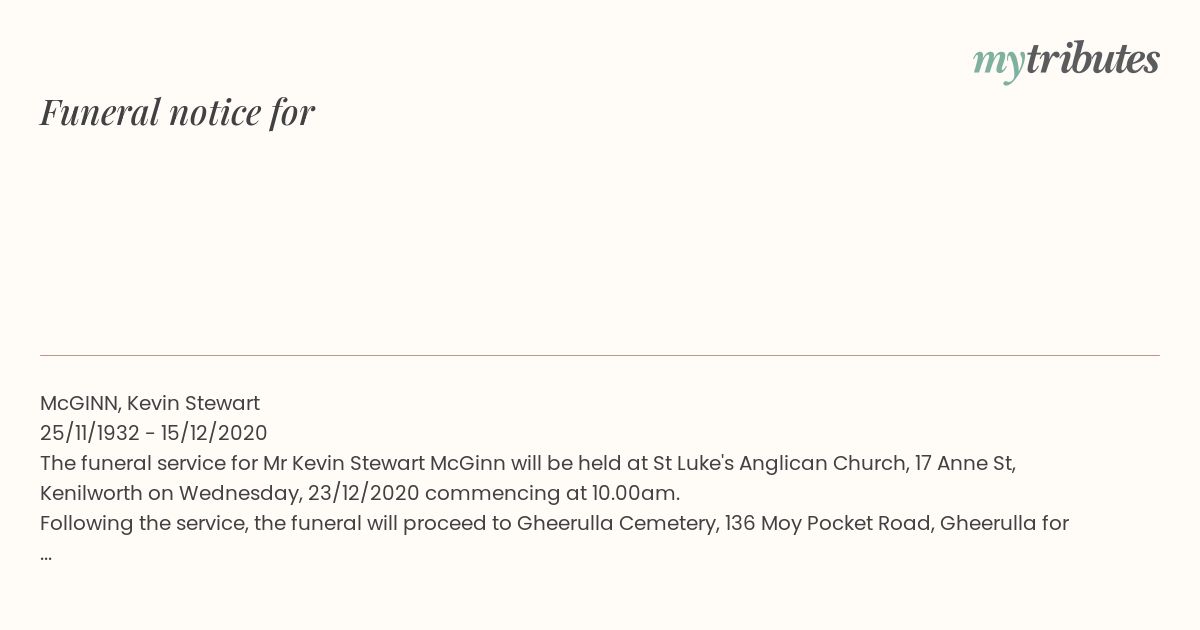
Task: Click "Mr Kevin Stewart McGinn" in the sentence
Action: point(386,463)
